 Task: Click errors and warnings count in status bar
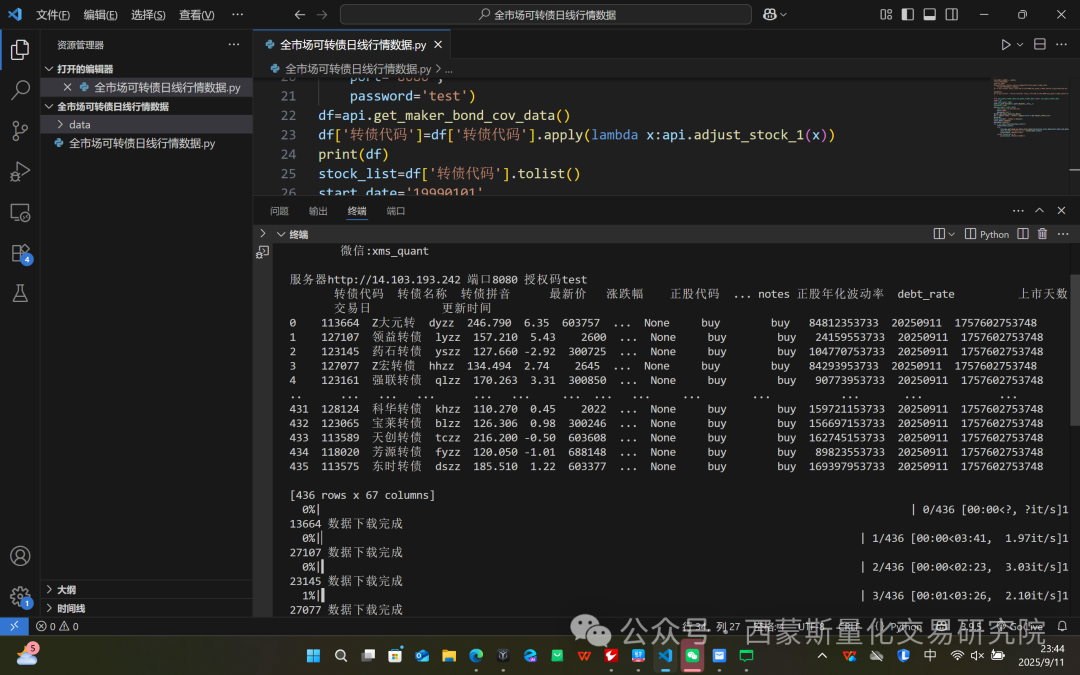pyautogui.click(x=57, y=626)
